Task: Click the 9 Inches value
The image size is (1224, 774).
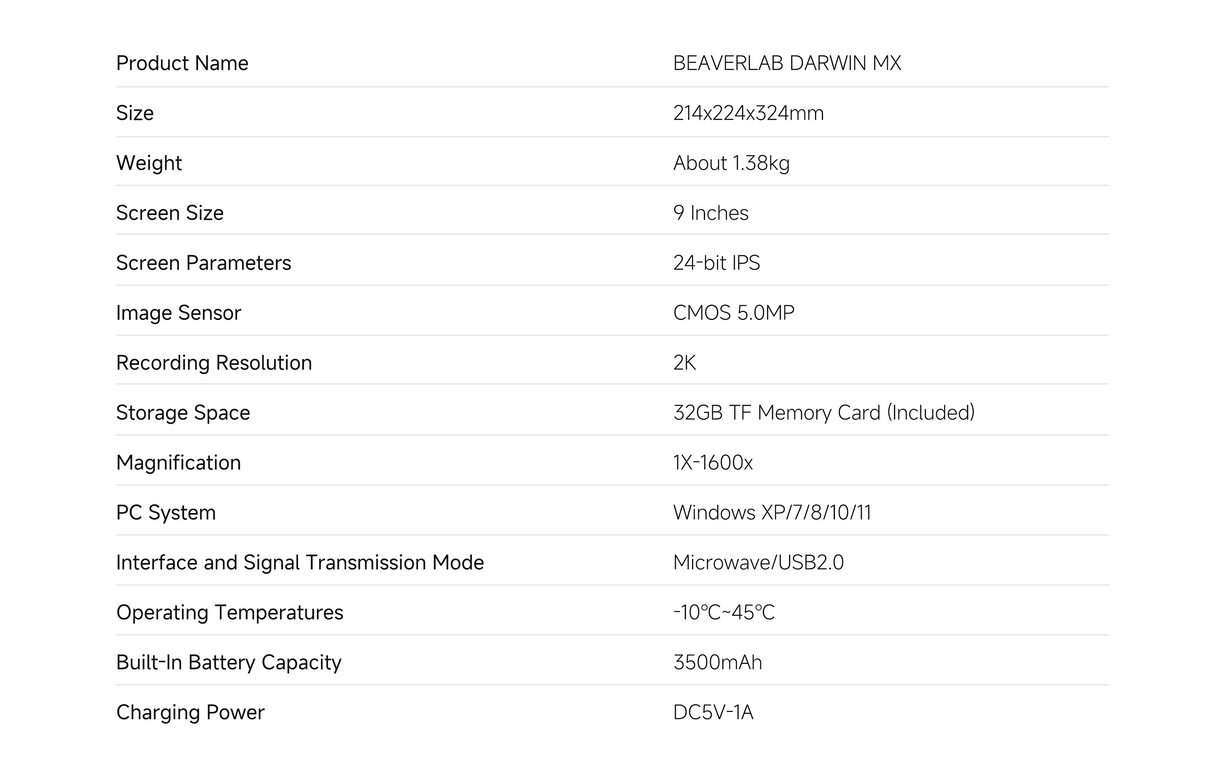Action: [x=710, y=213]
